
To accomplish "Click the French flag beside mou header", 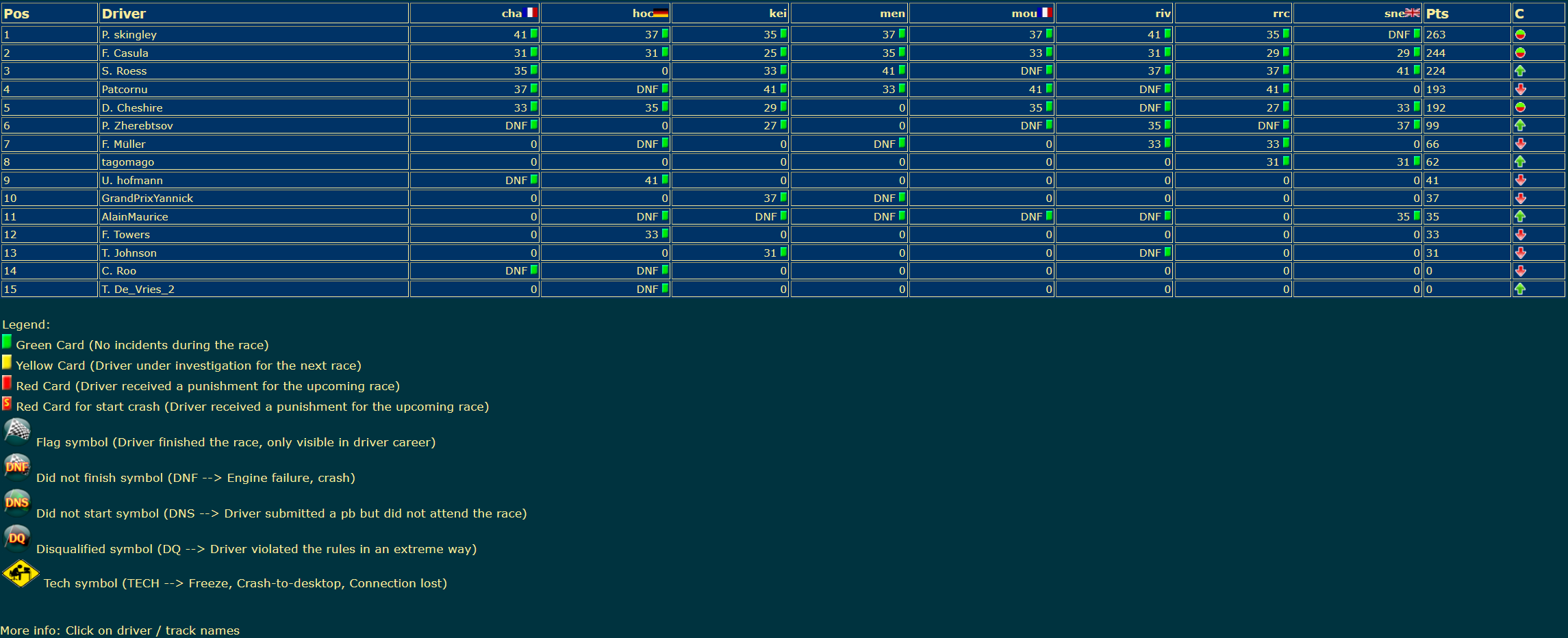I will tap(1046, 12).
